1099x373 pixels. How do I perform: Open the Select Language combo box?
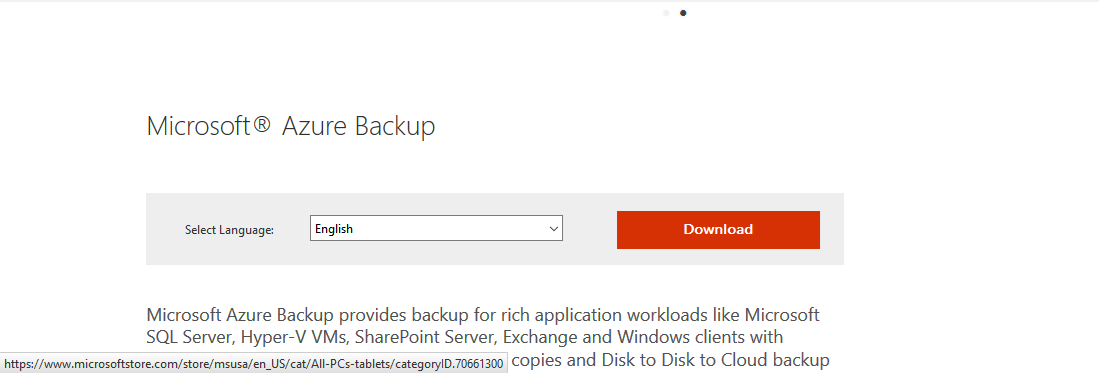click(436, 229)
